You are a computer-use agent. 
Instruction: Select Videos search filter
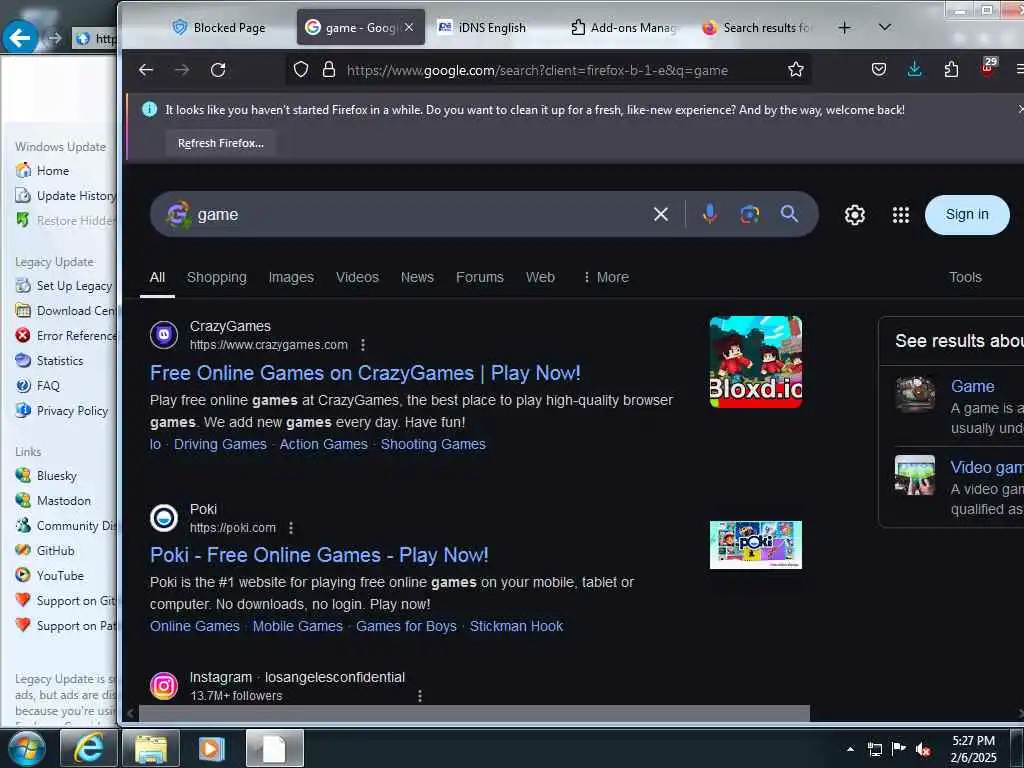point(357,278)
